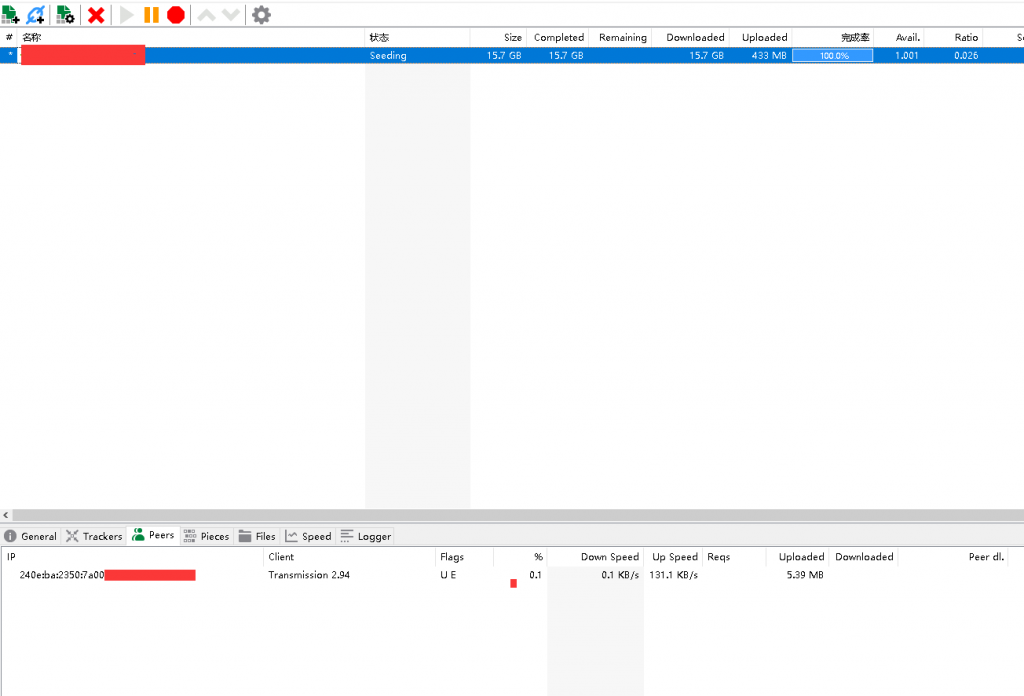Remove the torrent with the red X
Viewport: 1024px width, 696px height.
coord(96,15)
